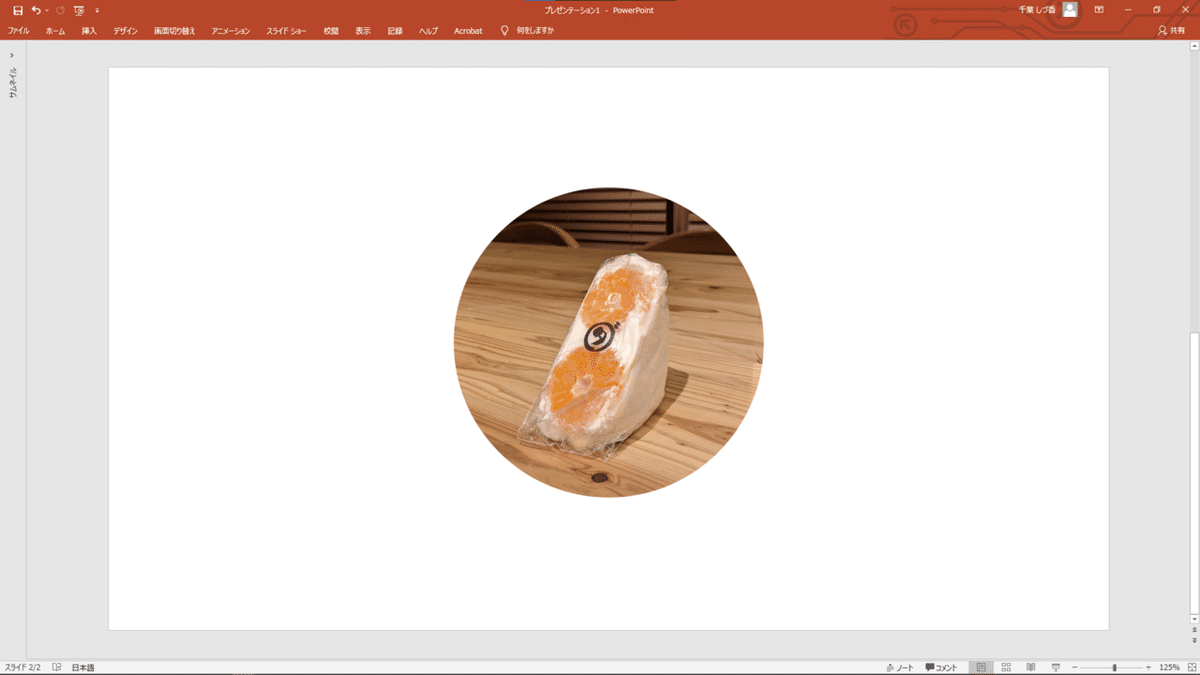Open the ファイル tab
This screenshot has width=1200, height=675.
pyautogui.click(x=18, y=31)
